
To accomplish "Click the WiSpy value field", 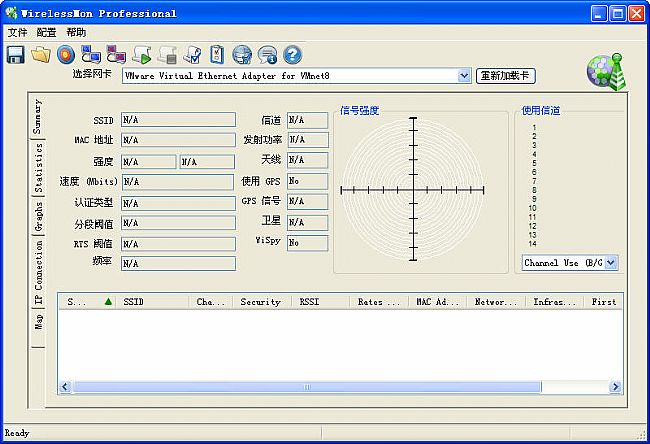I will coord(308,243).
